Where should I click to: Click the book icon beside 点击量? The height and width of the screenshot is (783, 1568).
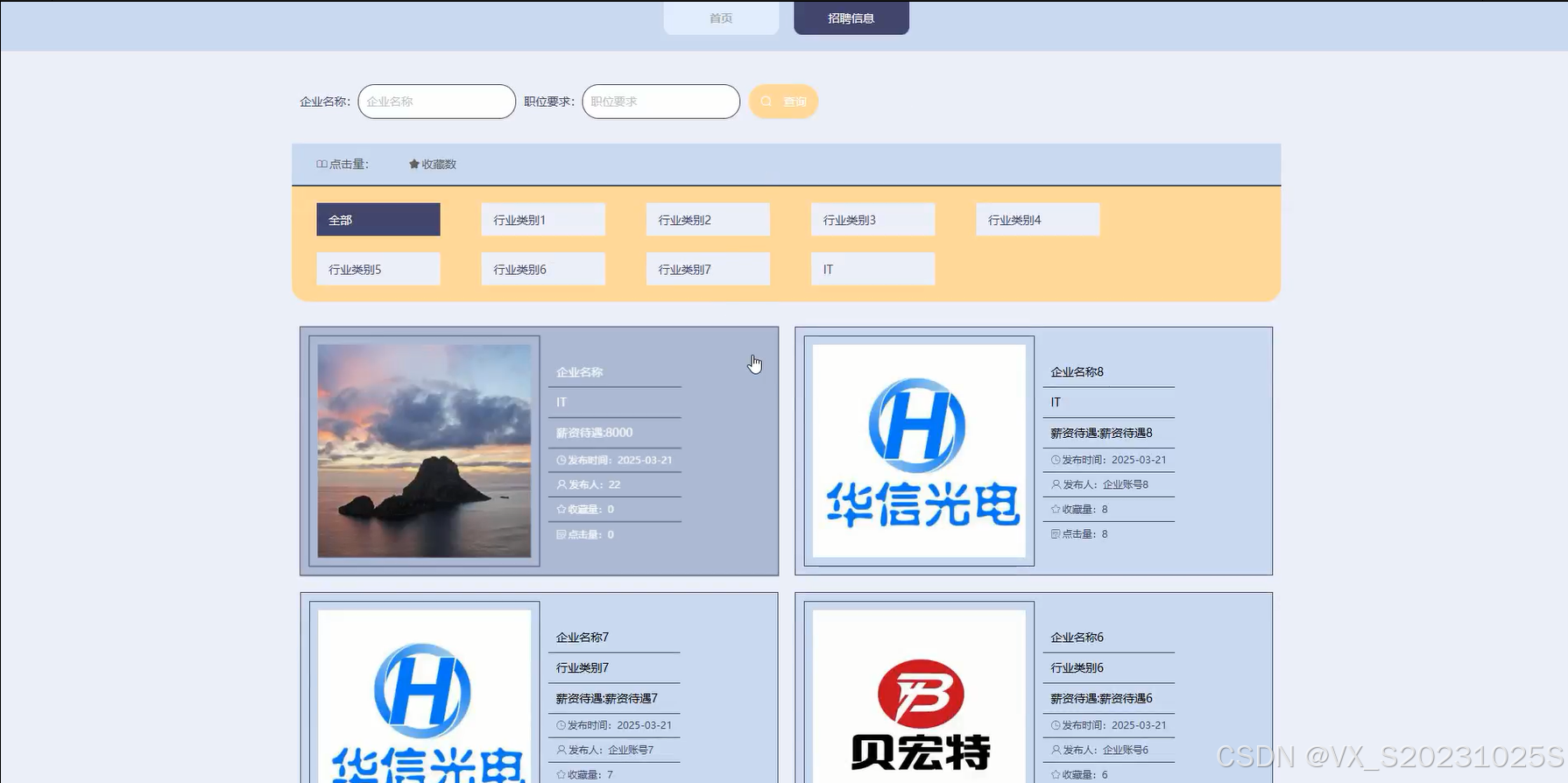point(321,164)
